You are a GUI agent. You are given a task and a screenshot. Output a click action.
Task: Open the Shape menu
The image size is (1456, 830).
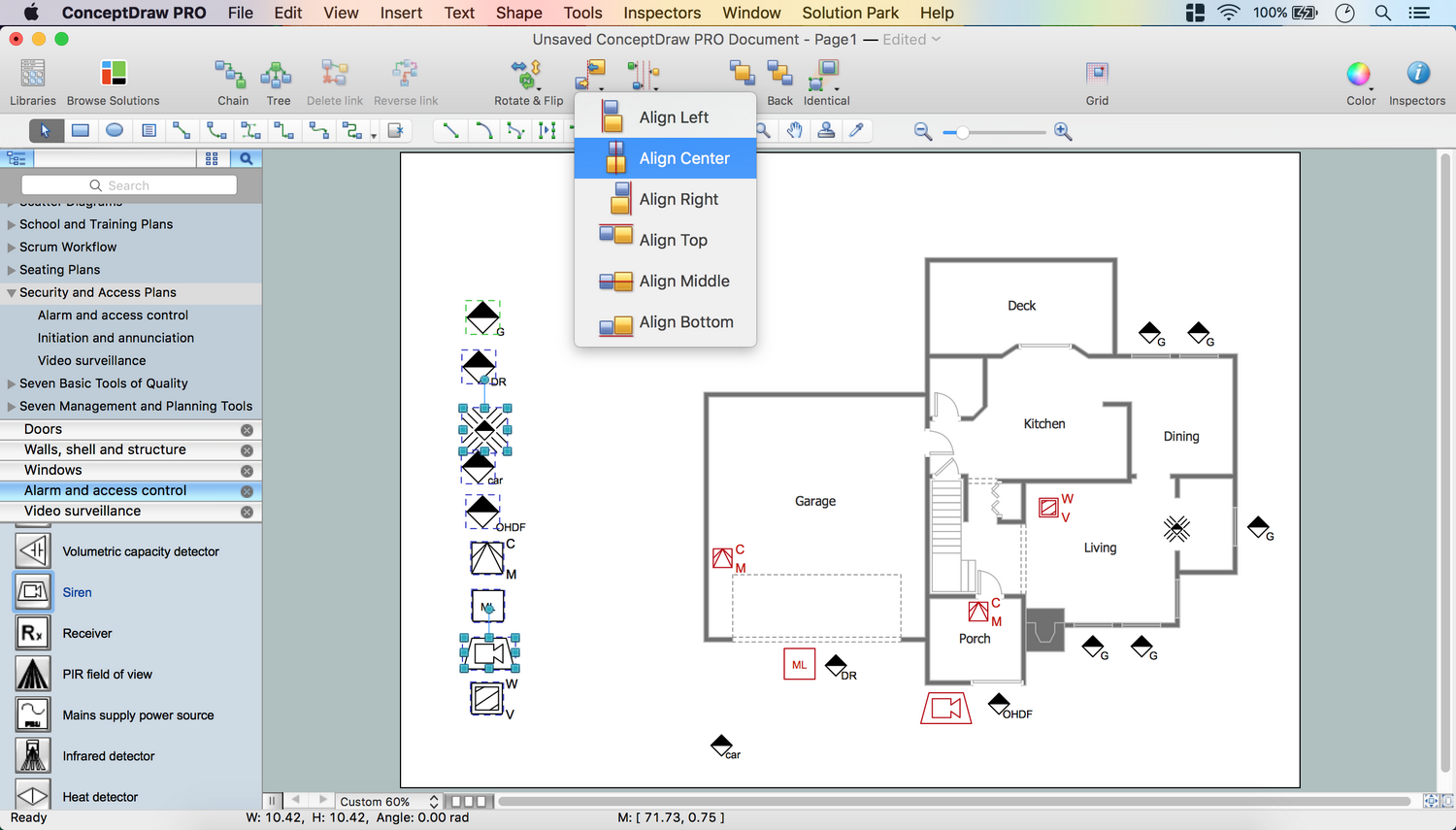(x=519, y=13)
